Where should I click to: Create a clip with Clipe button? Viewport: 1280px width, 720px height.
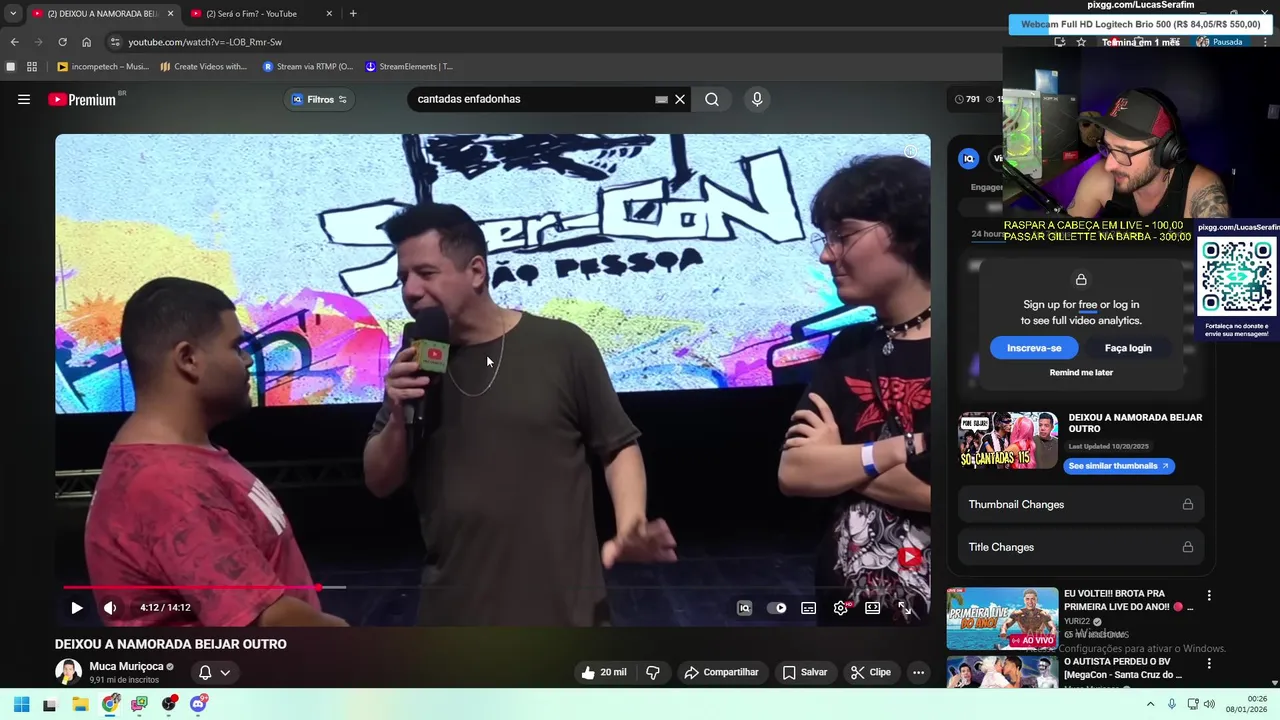(x=871, y=672)
